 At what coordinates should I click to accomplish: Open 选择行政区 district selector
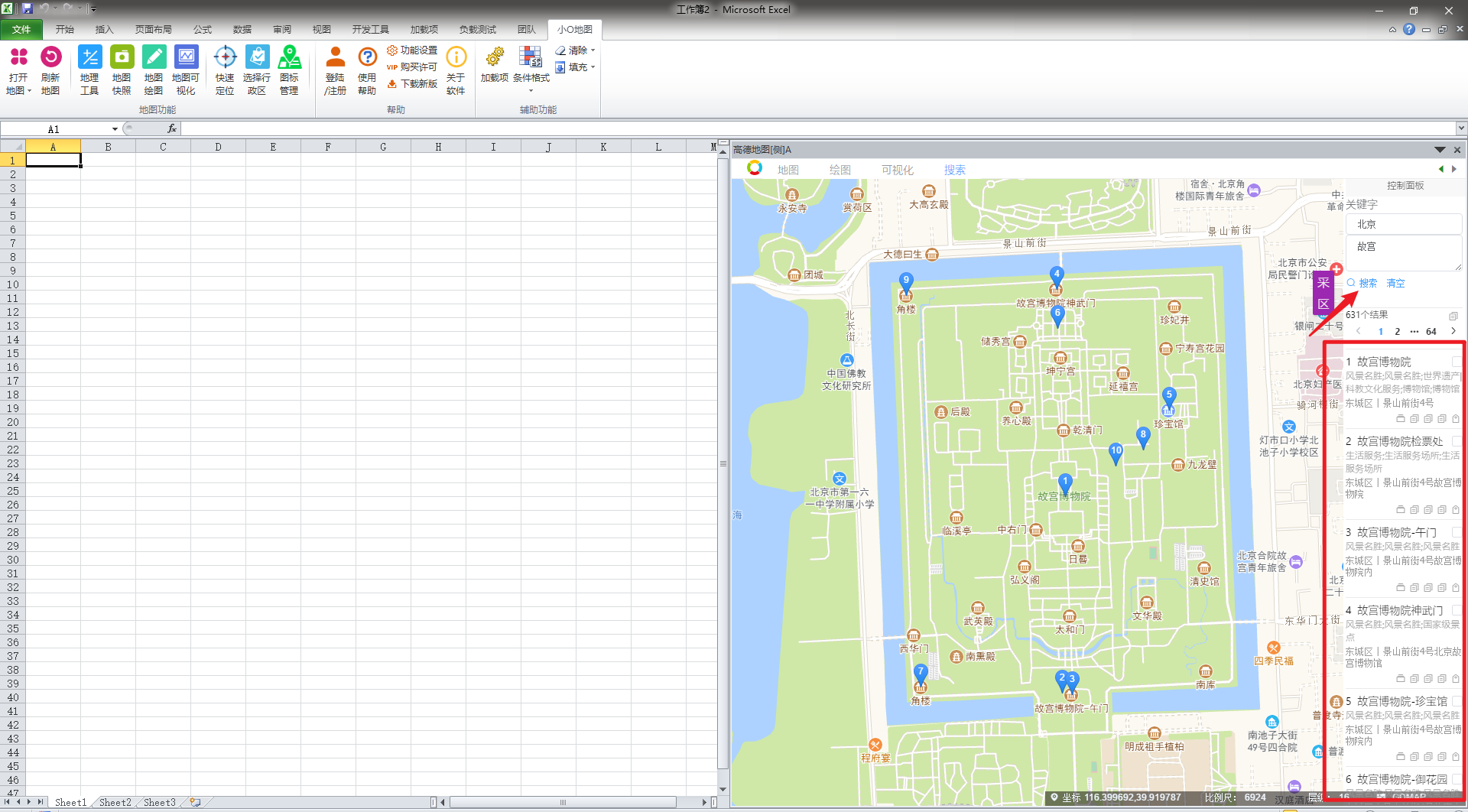pyautogui.click(x=257, y=57)
